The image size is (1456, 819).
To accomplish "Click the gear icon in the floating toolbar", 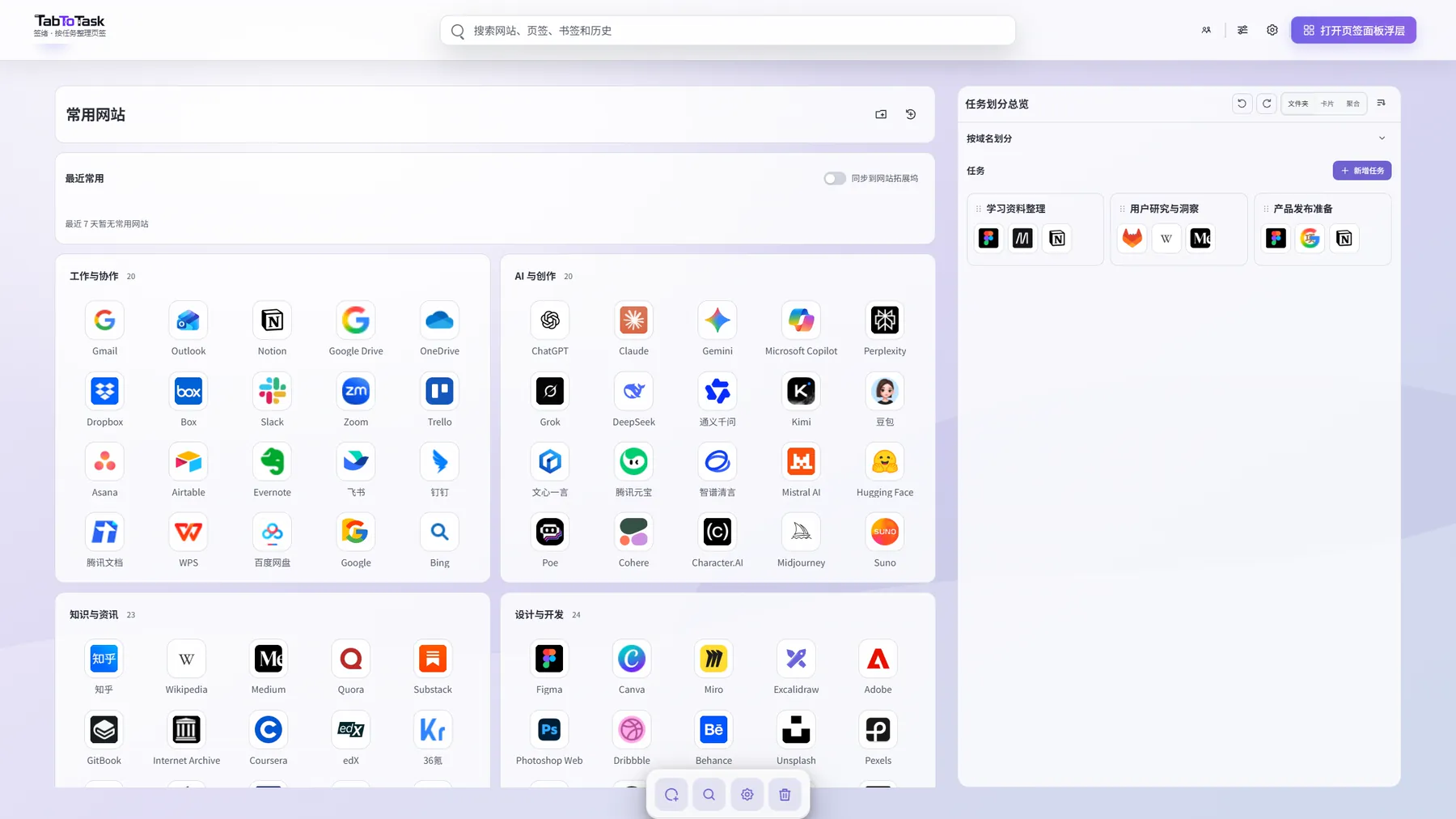I will tap(747, 795).
